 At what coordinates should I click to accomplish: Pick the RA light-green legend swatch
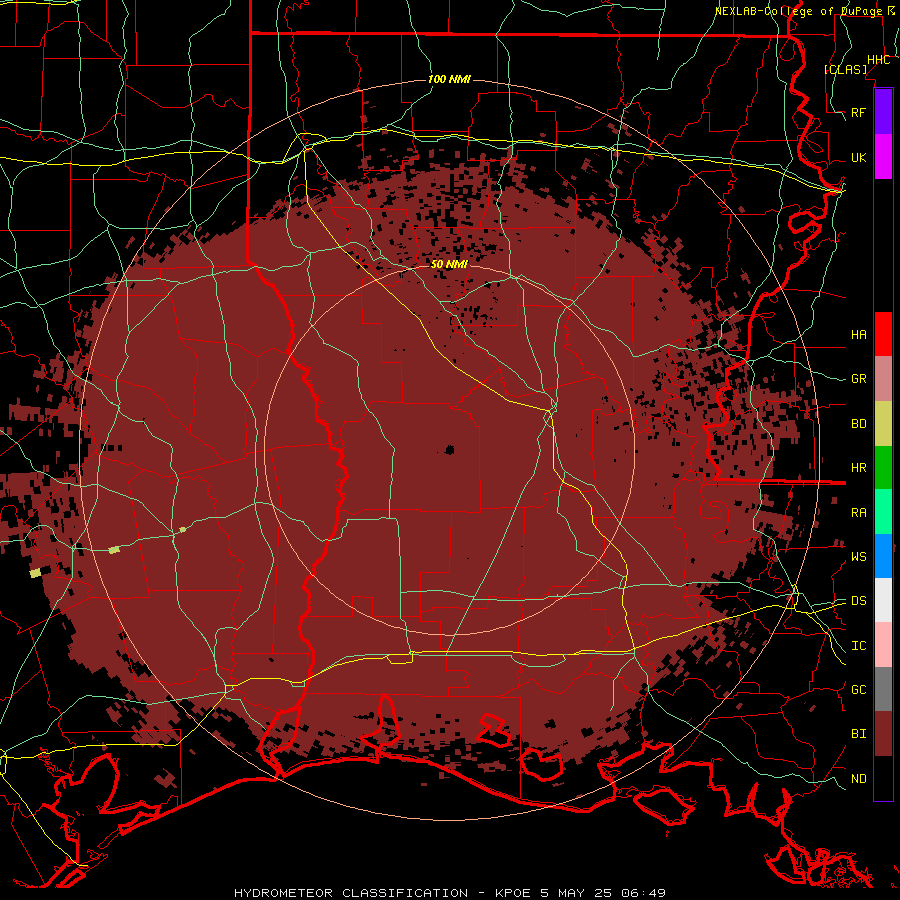(883, 512)
